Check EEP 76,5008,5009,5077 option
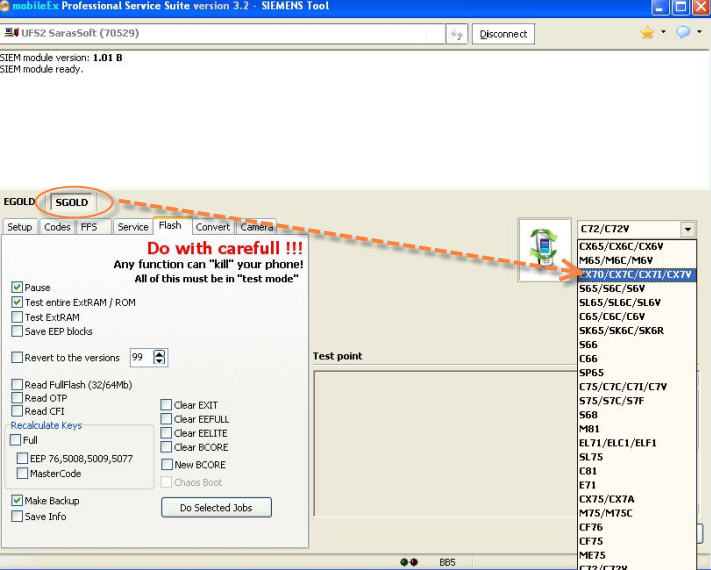The height and width of the screenshot is (570, 711). (x=22, y=458)
